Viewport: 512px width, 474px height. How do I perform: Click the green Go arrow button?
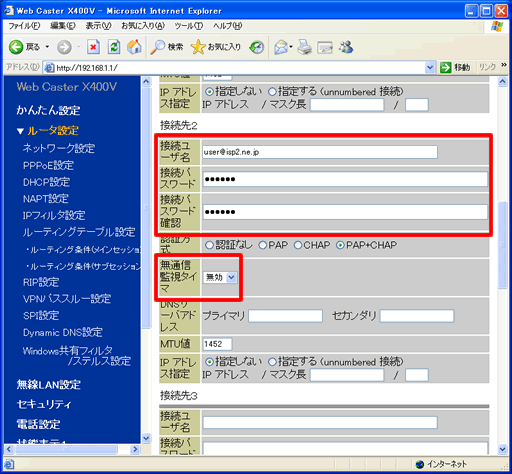(445, 67)
